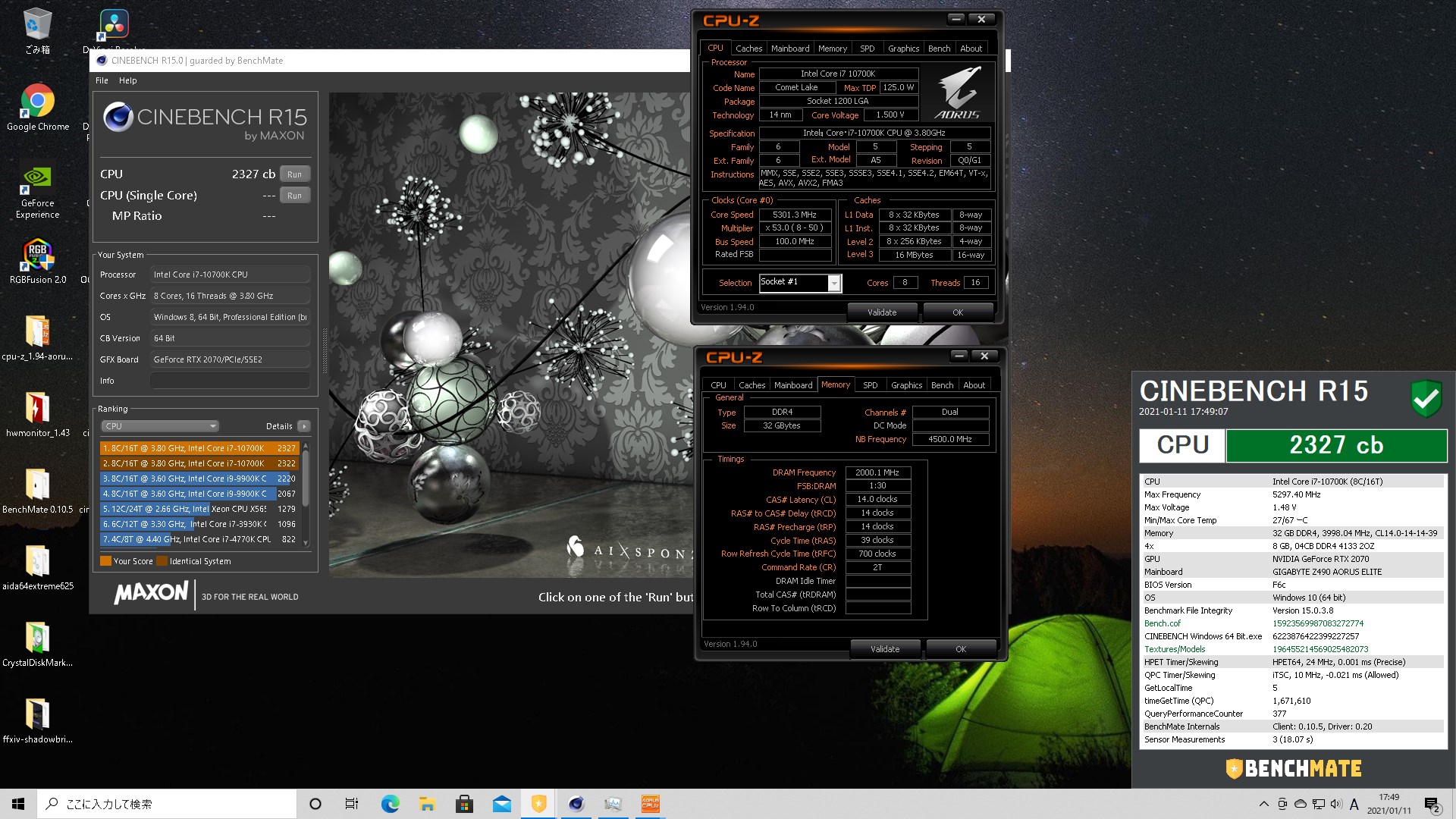Launch Microsoft Edge from the taskbar
The image size is (1456, 819).
click(x=390, y=804)
